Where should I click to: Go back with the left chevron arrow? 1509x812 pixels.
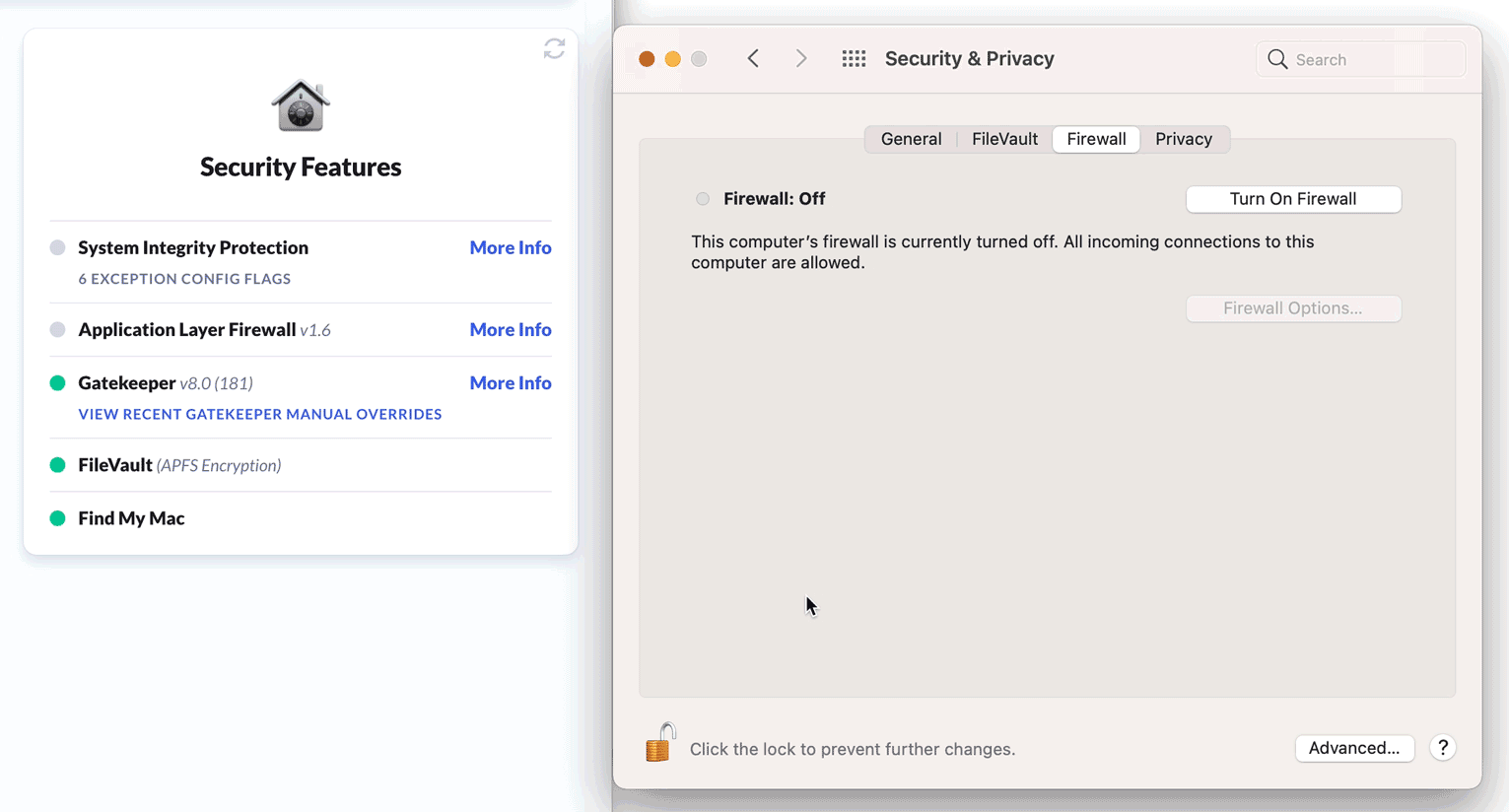753,59
